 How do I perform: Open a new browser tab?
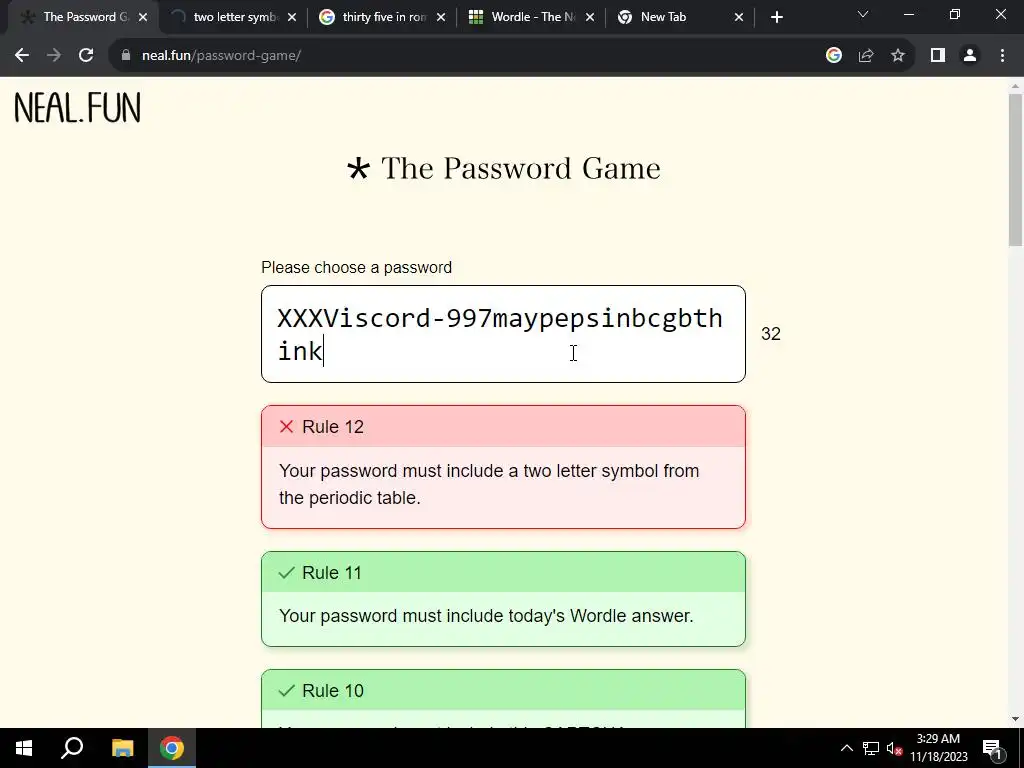point(776,17)
